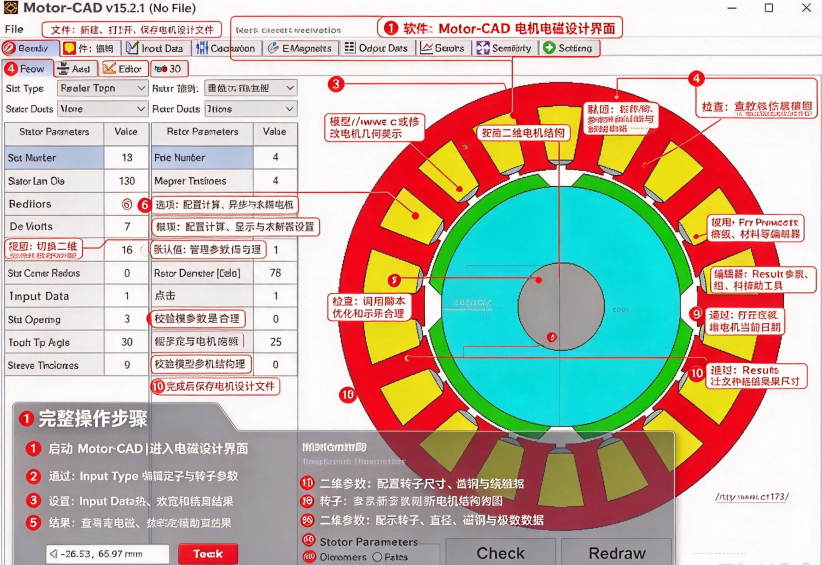Click the Sbt Cener Redors value 0
The image size is (822, 565).
pyautogui.click(x=127, y=273)
